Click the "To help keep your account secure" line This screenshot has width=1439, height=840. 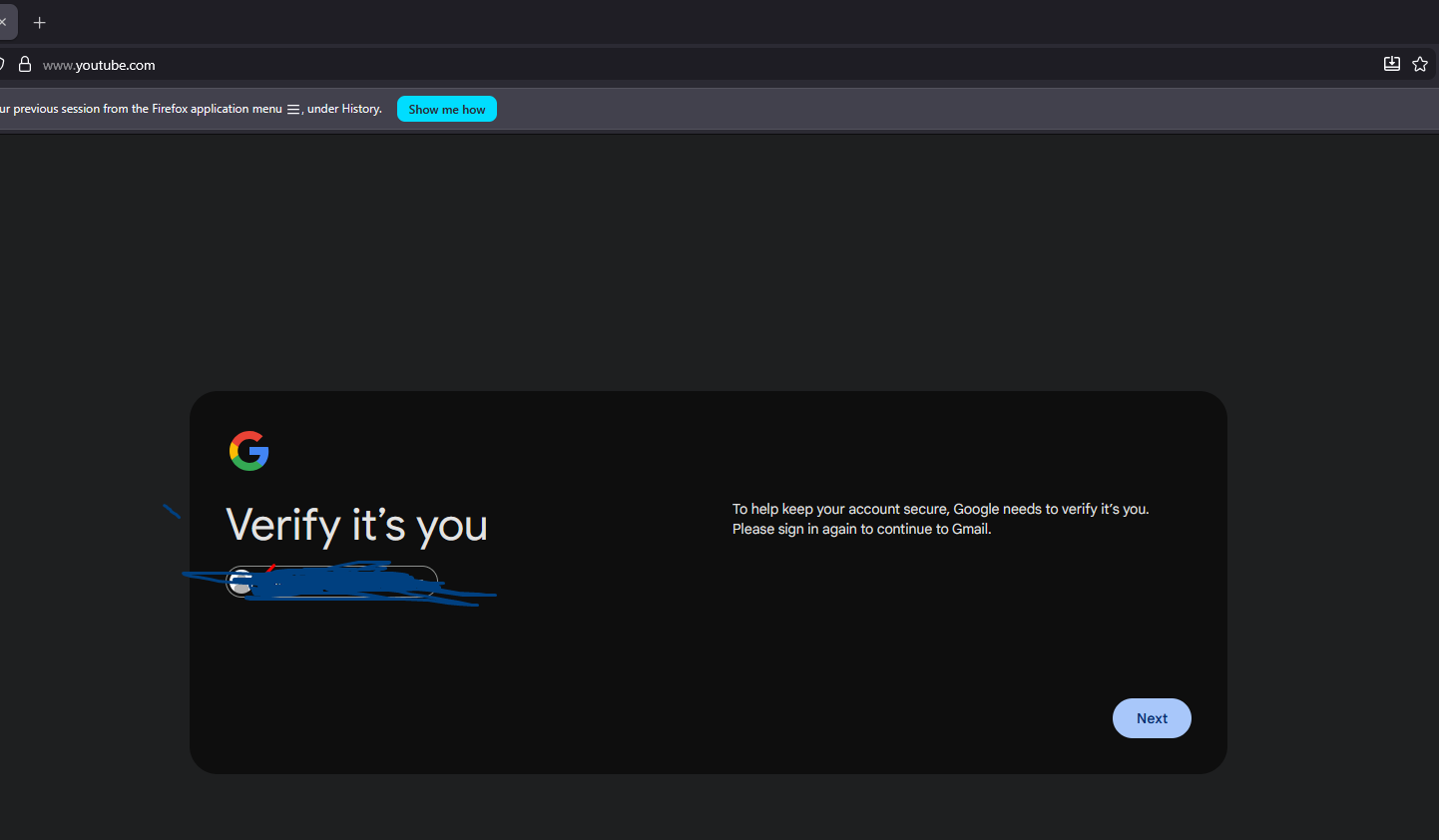point(941,509)
